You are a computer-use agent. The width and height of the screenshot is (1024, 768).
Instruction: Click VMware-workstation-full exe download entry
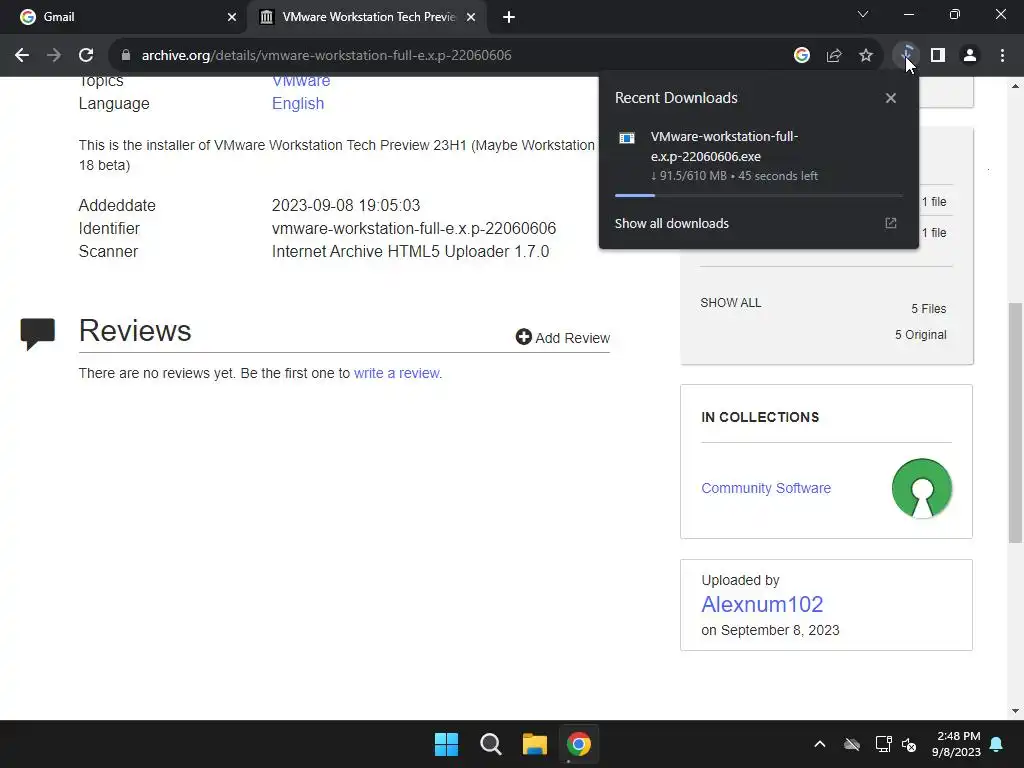click(758, 155)
